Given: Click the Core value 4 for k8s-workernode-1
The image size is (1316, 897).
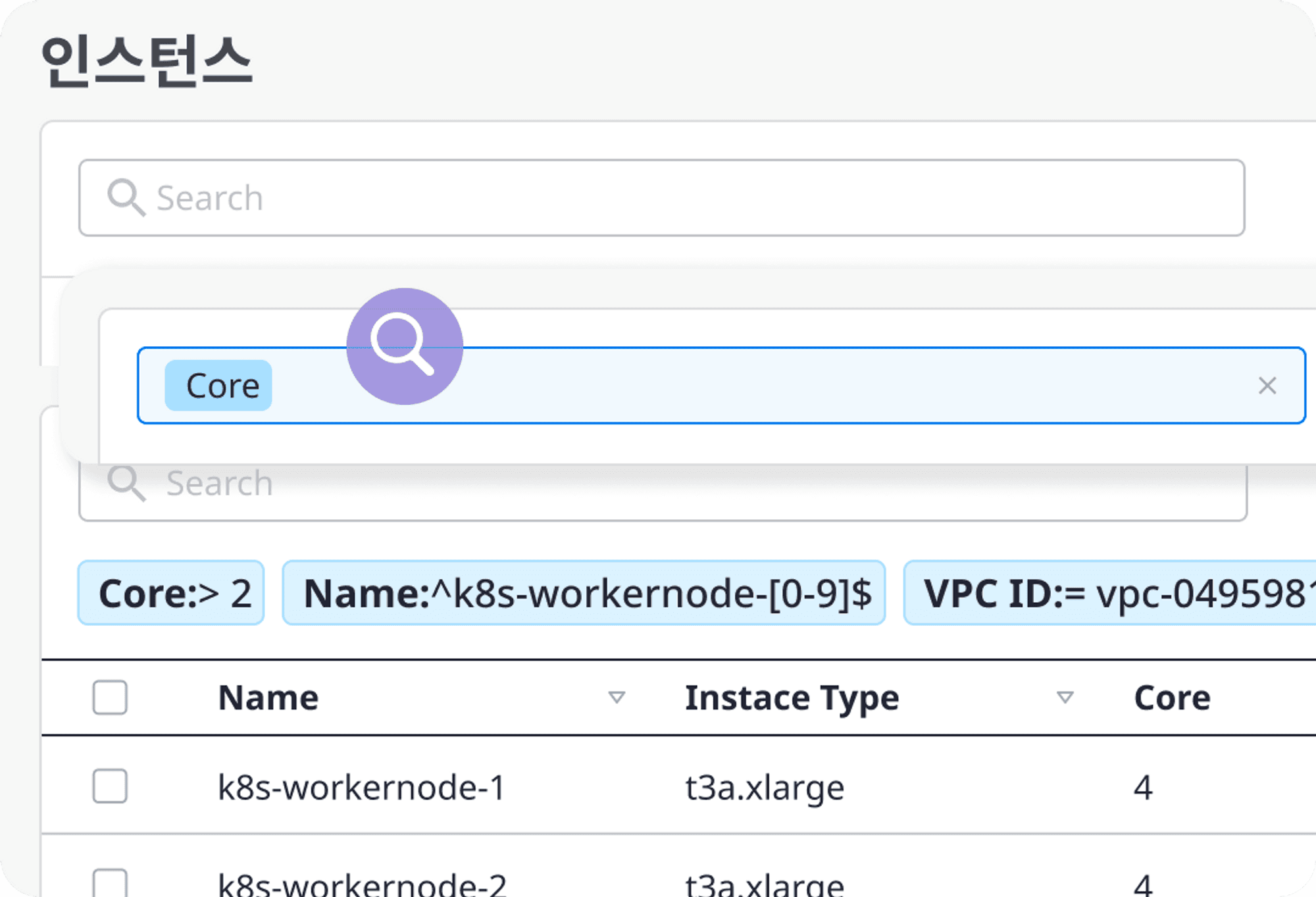Looking at the screenshot, I should coord(1143,788).
